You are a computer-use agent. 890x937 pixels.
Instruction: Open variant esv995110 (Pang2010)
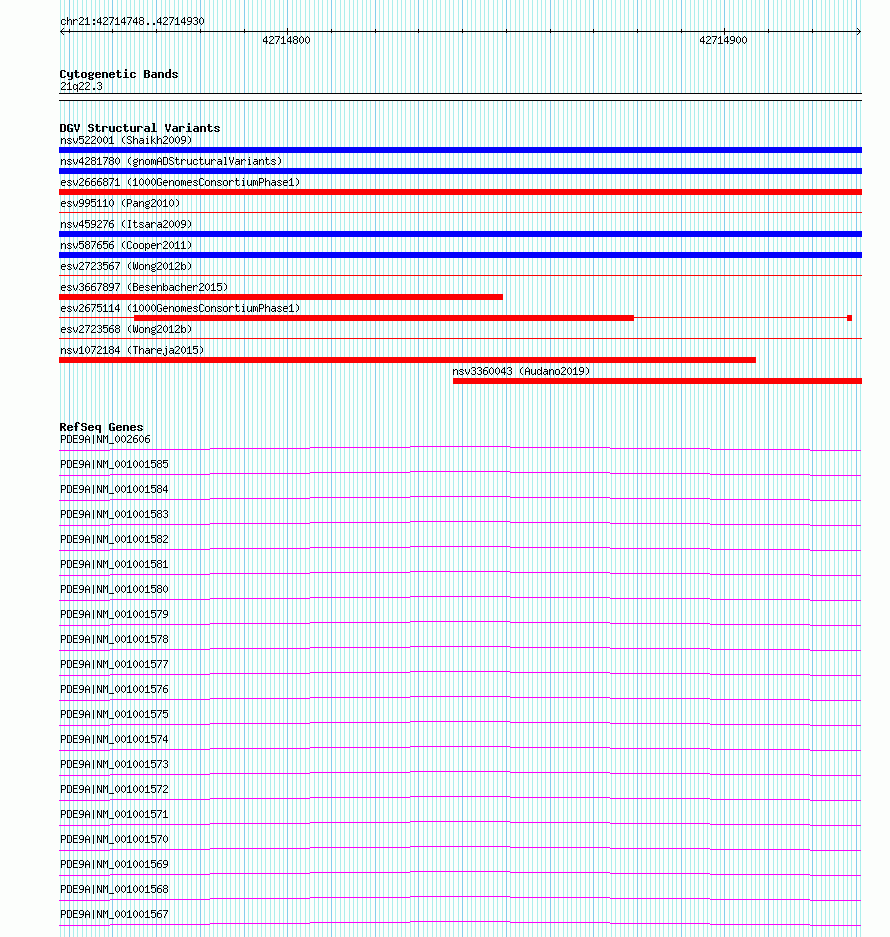120,203
